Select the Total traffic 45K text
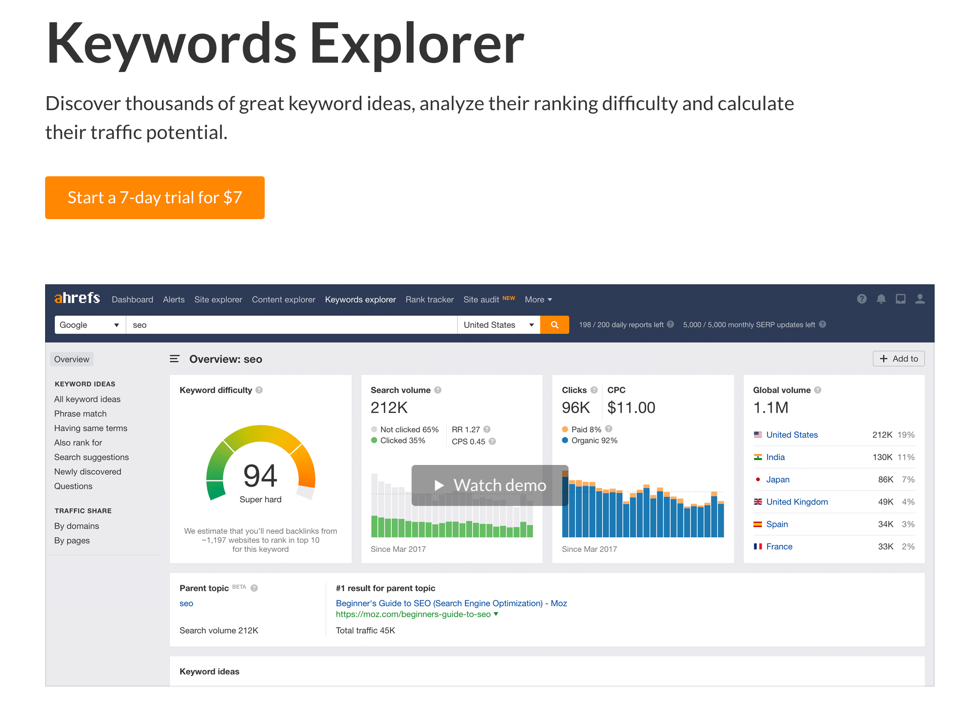Image resolution: width=974 pixels, height=710 pixels. (365, 630)
